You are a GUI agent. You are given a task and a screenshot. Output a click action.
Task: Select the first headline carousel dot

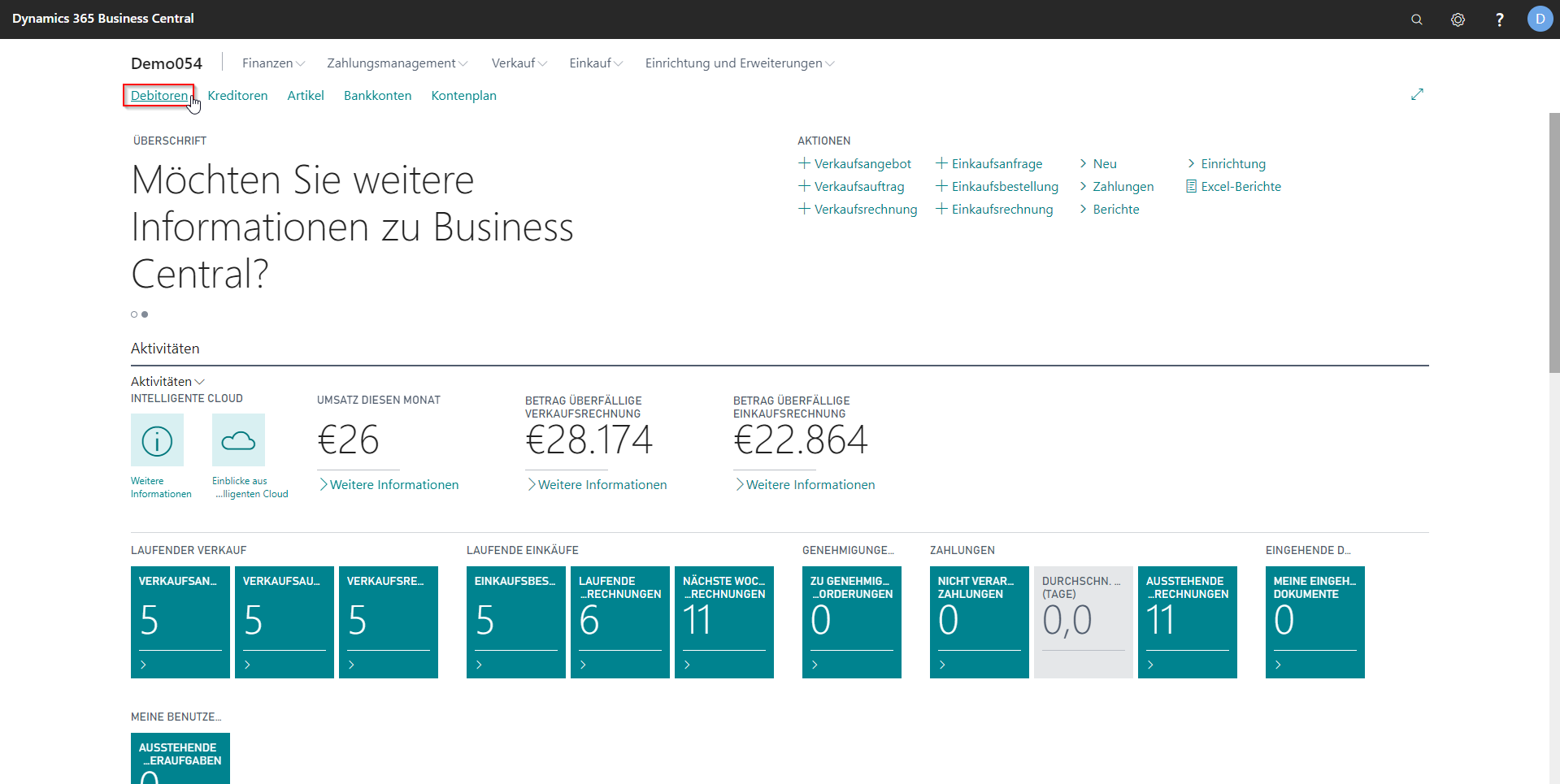pyautogui.click(x=134, y=314)
